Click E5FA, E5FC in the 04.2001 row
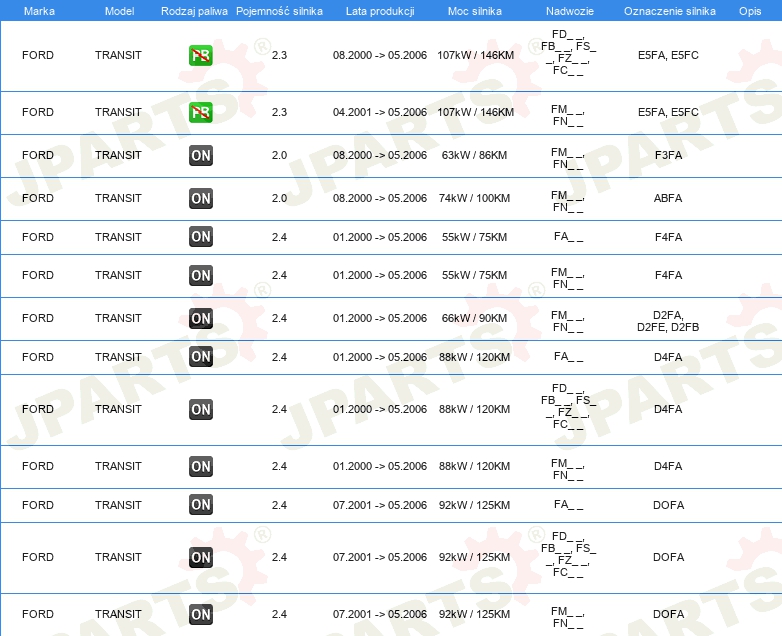The height and width of the screenshot is (636, 782). tap(668, 112)
